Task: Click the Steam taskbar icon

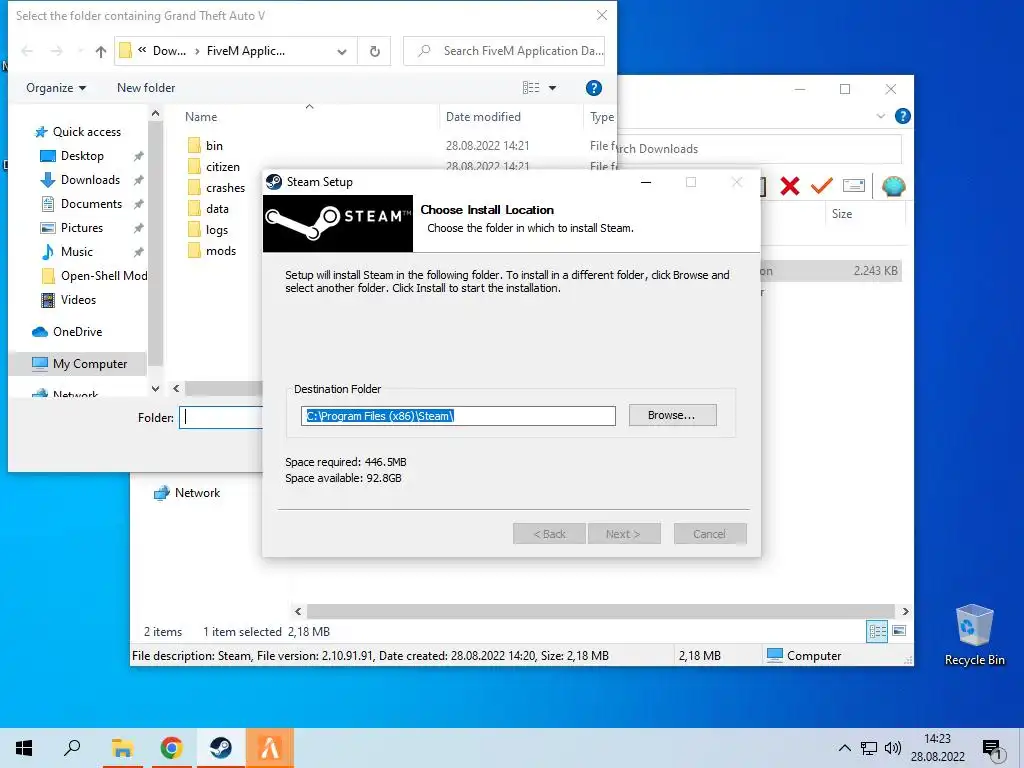Action: tap(221, 748)
